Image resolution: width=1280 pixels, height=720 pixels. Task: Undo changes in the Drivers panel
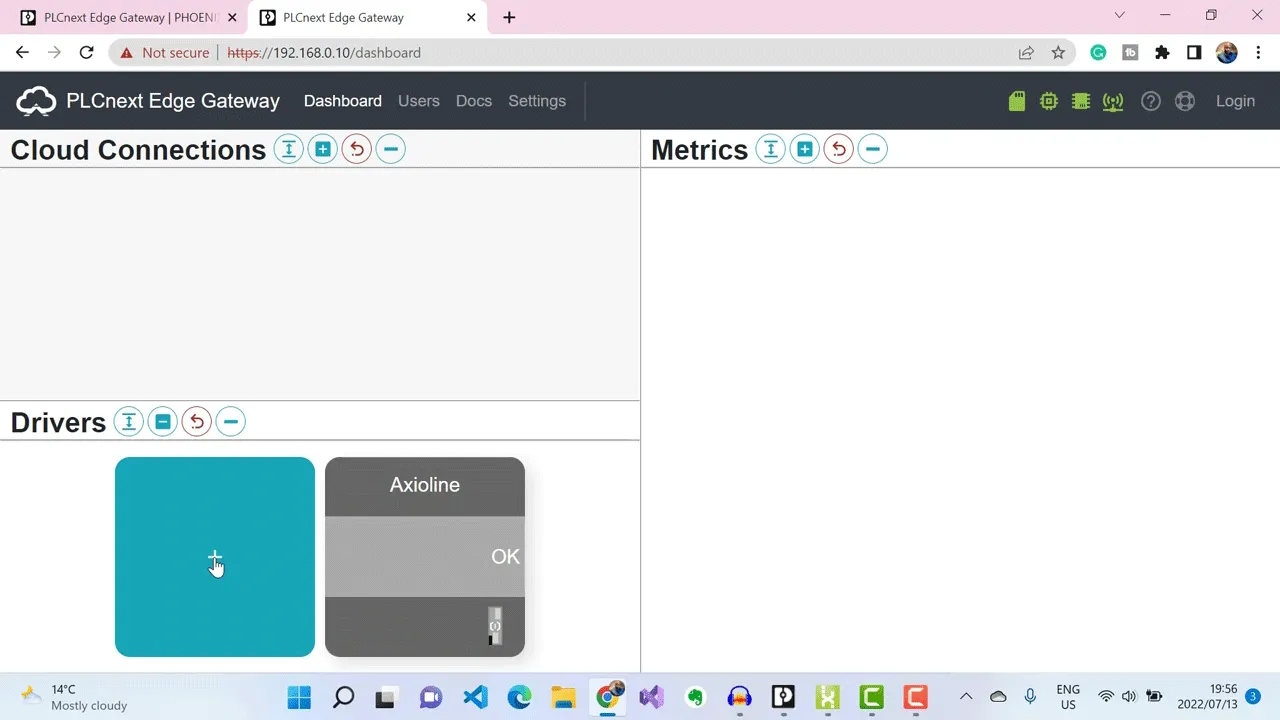point(197,422)
